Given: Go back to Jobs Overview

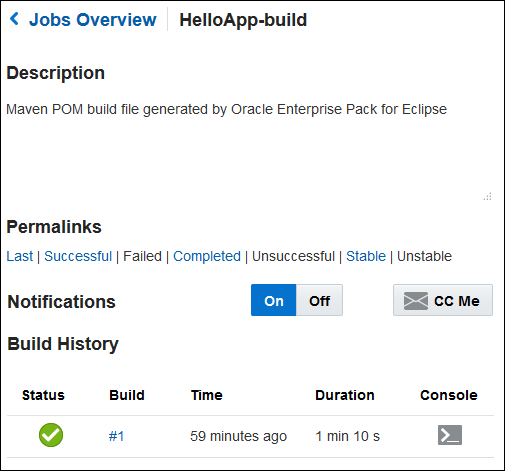Looking at the screenshot, I should pos(92,20).
